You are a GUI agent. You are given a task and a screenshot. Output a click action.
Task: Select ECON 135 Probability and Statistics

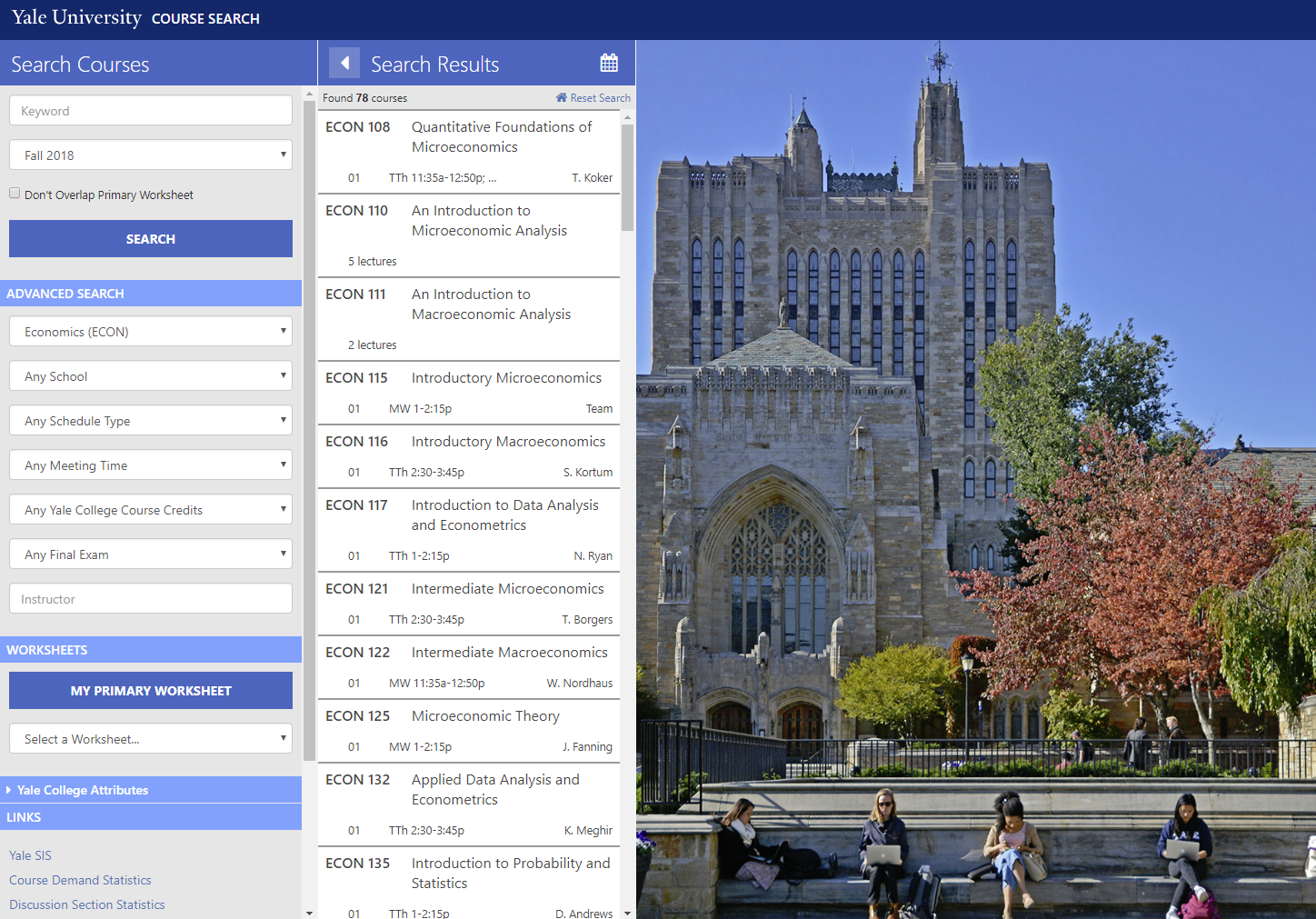469,884
